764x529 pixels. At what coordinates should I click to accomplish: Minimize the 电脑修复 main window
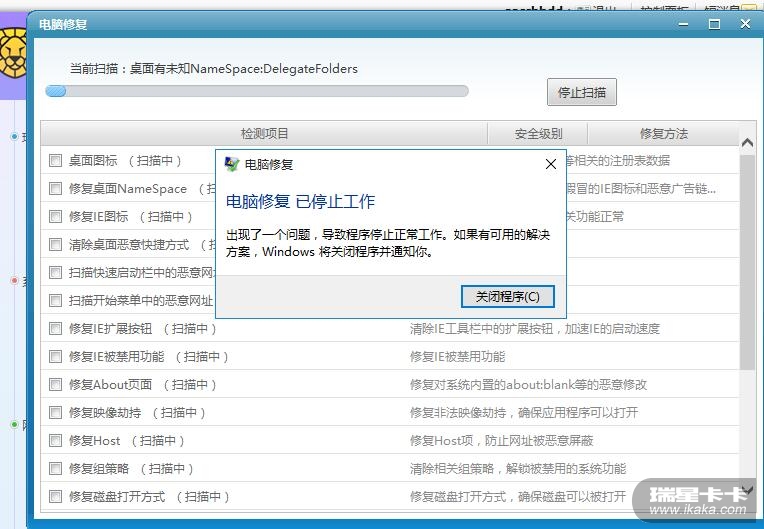[x=684, y=24]
